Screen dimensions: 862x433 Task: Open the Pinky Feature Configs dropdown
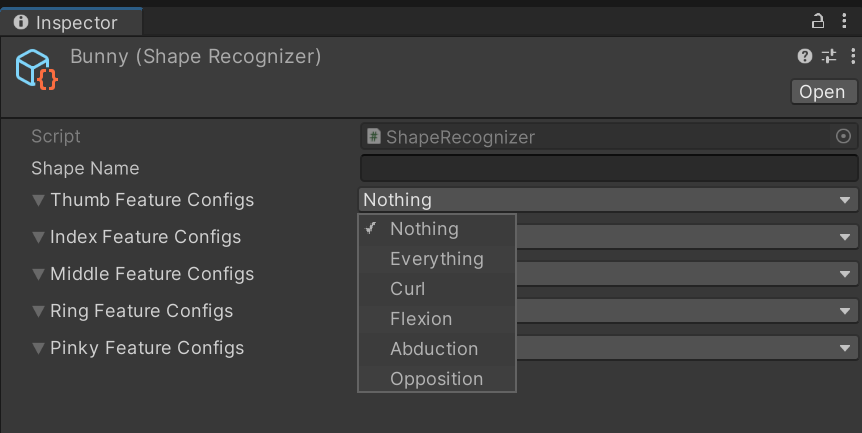coord(687,348)
